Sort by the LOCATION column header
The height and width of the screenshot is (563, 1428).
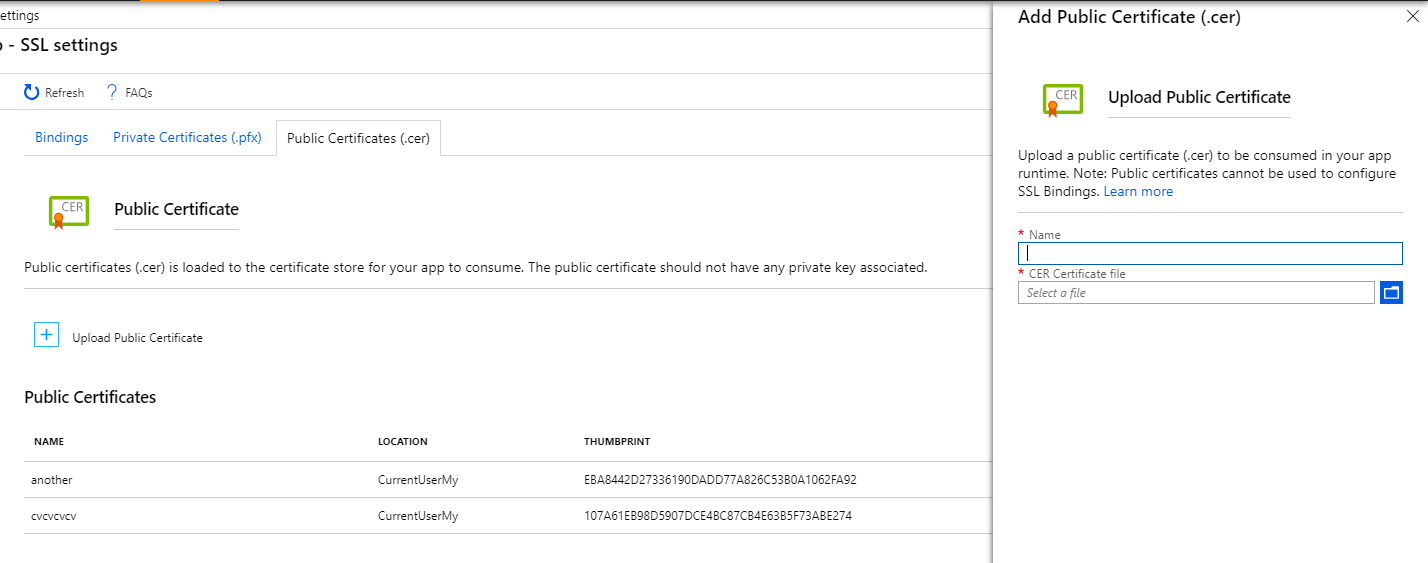click(402, 441)
